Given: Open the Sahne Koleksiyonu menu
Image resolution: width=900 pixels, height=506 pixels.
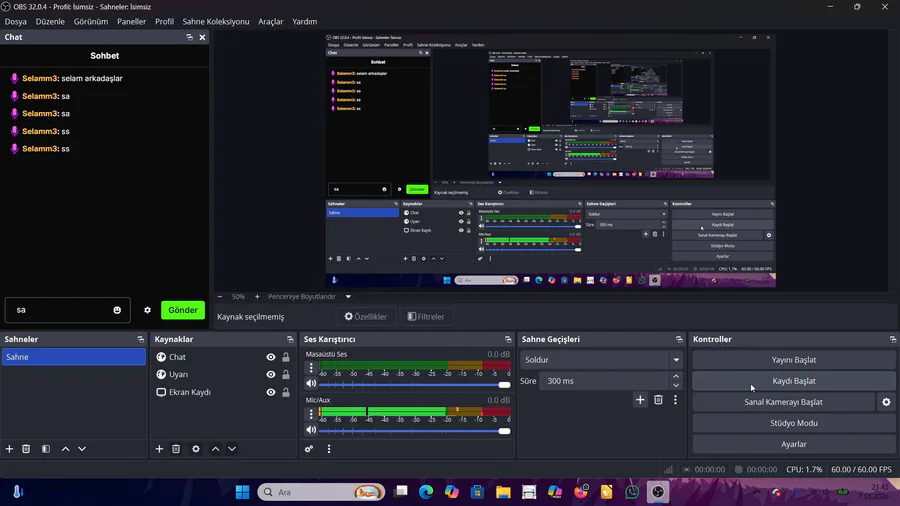Looking at the screenshot, I should (216, 21).
